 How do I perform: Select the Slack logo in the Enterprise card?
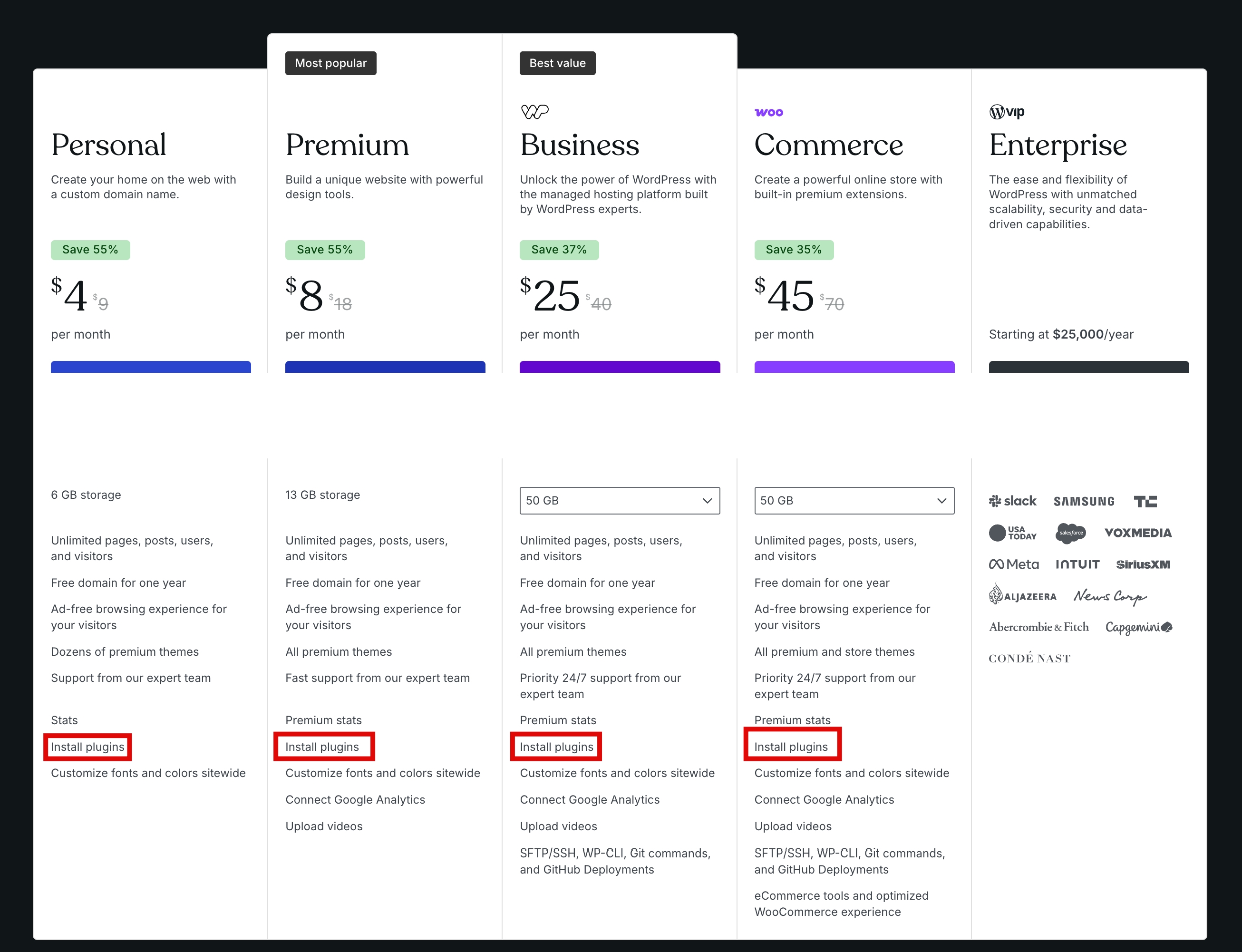click(x=1012, y=501)
